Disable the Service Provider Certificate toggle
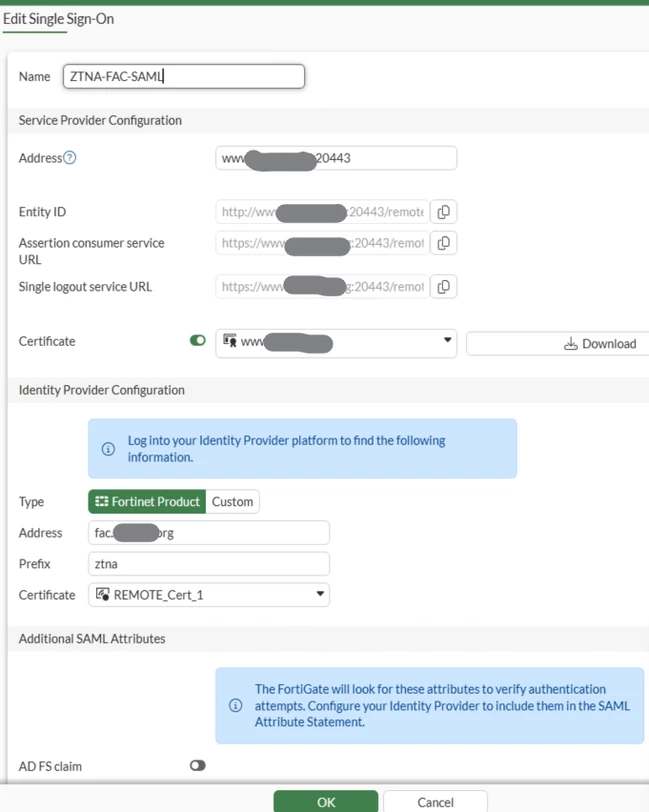Viewport: 649px width, 812px height. pyautogui.click(x=197, y=340)
